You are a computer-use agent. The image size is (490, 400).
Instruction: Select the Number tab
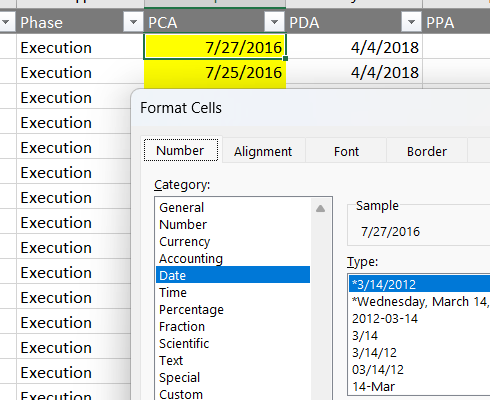tap(180, 150)
